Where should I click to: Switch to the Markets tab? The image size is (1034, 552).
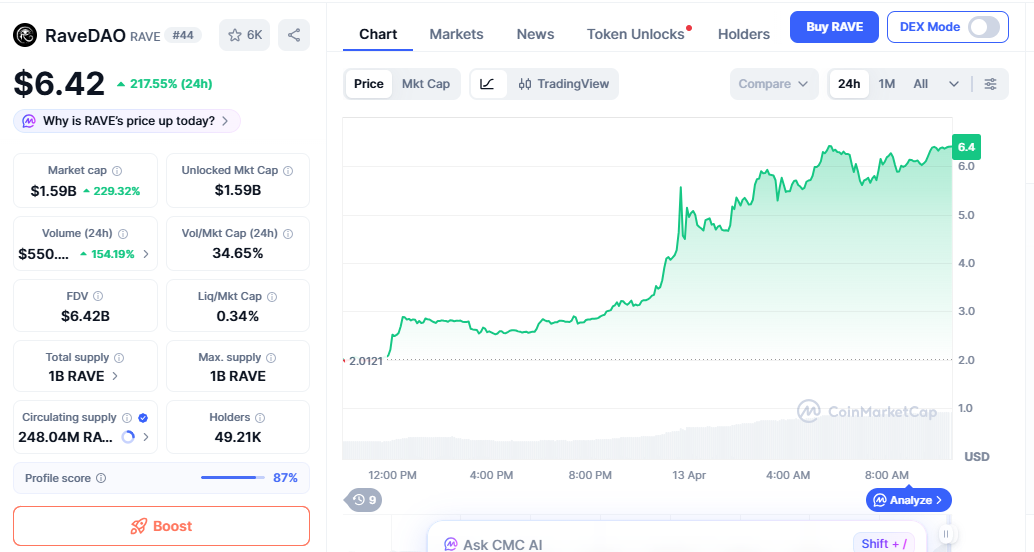coord(456,34)
